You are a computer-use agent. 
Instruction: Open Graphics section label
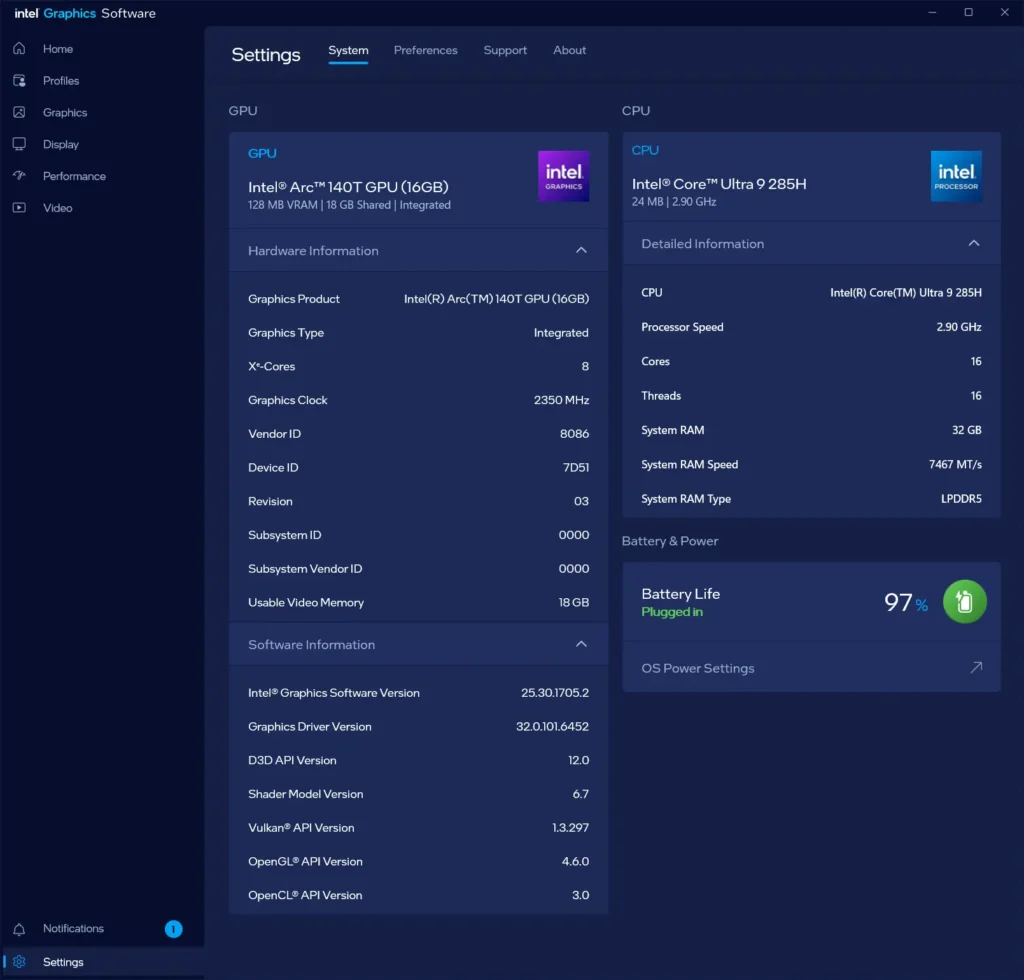click(x=65, y=112)
